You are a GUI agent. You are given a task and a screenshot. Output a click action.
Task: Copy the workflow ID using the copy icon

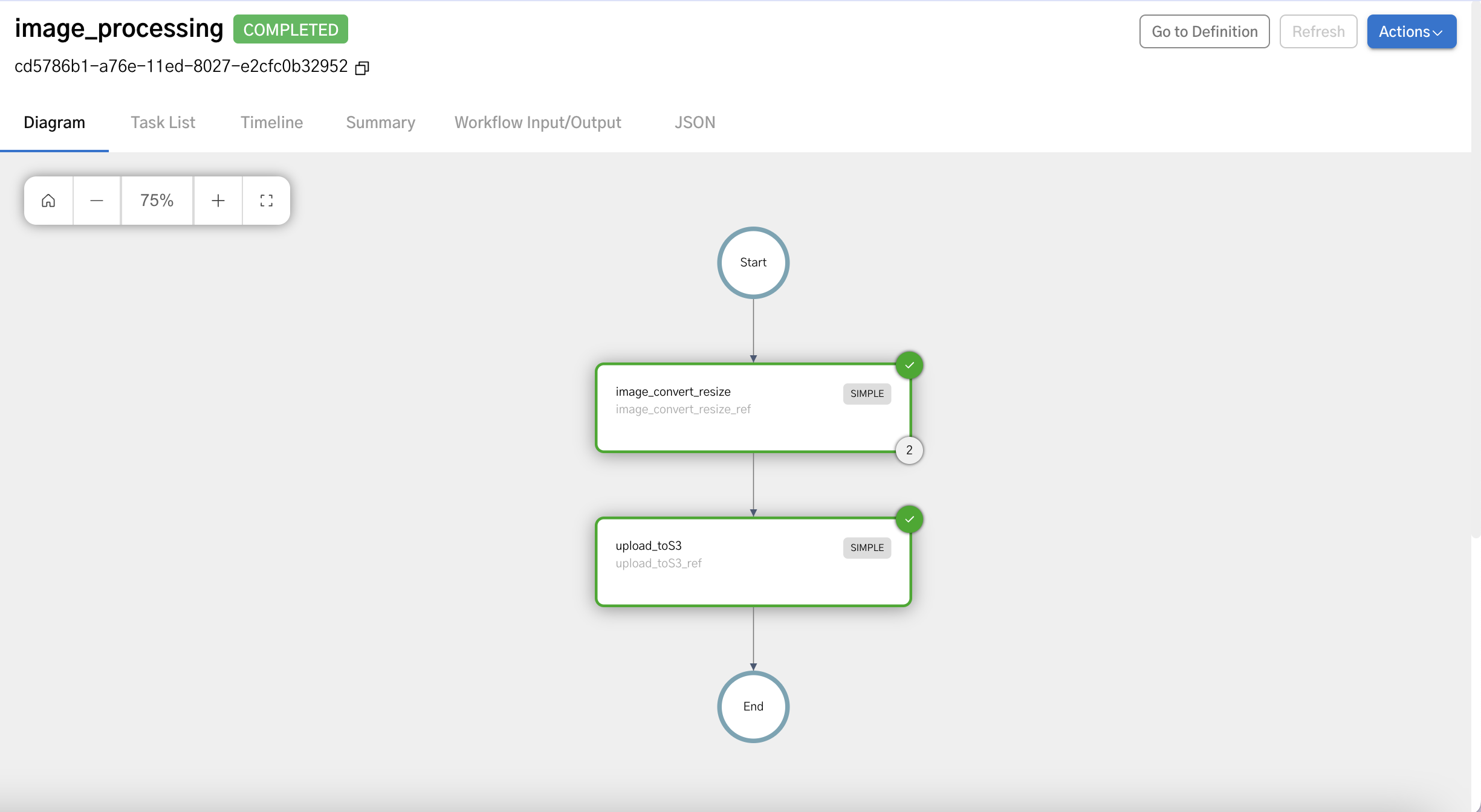(x=362, y=67)
